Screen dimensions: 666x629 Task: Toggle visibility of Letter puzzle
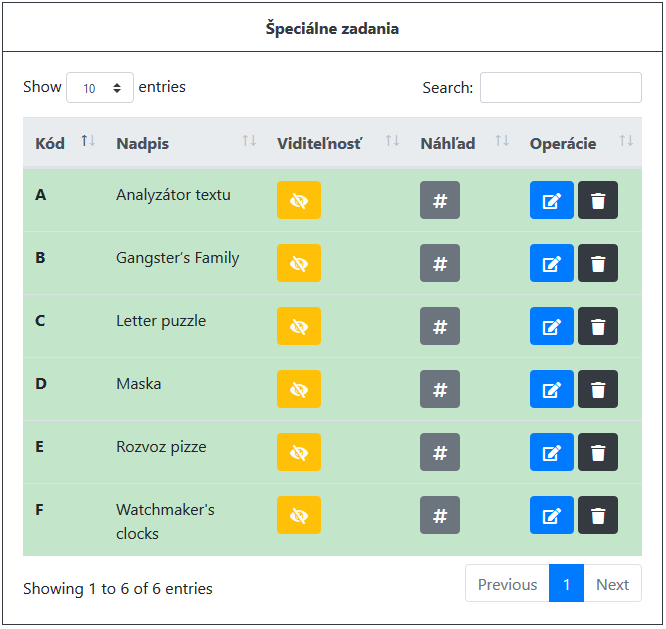[299, 326]
